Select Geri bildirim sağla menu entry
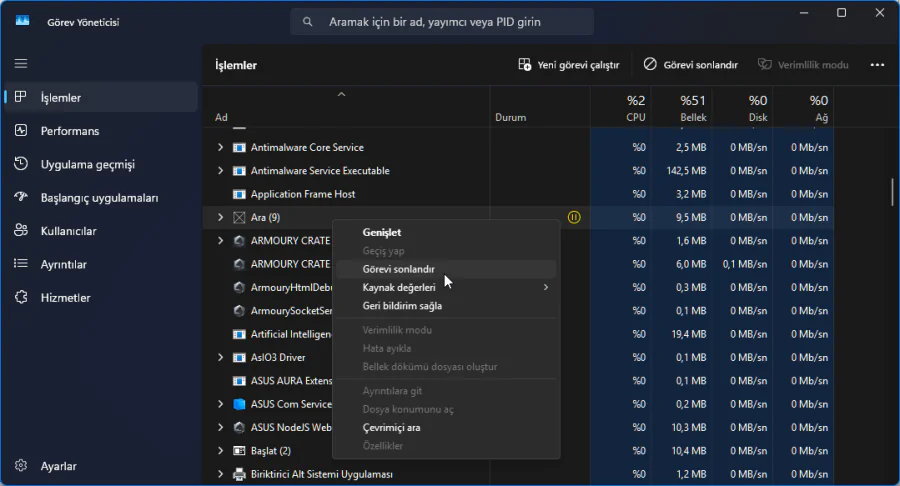 coord(446,306)
